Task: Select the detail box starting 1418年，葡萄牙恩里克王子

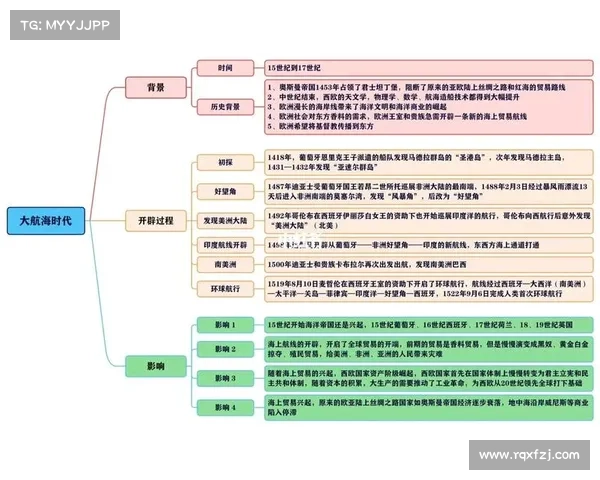Action: coord(429,162)
